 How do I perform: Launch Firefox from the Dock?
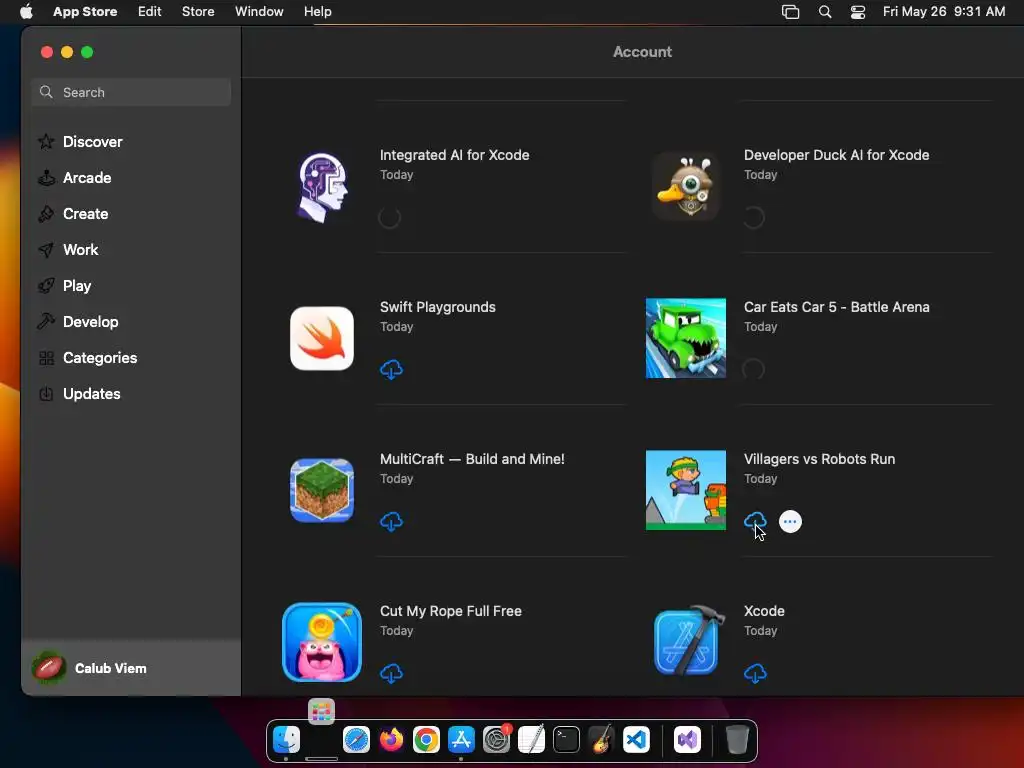click(391, 739)
